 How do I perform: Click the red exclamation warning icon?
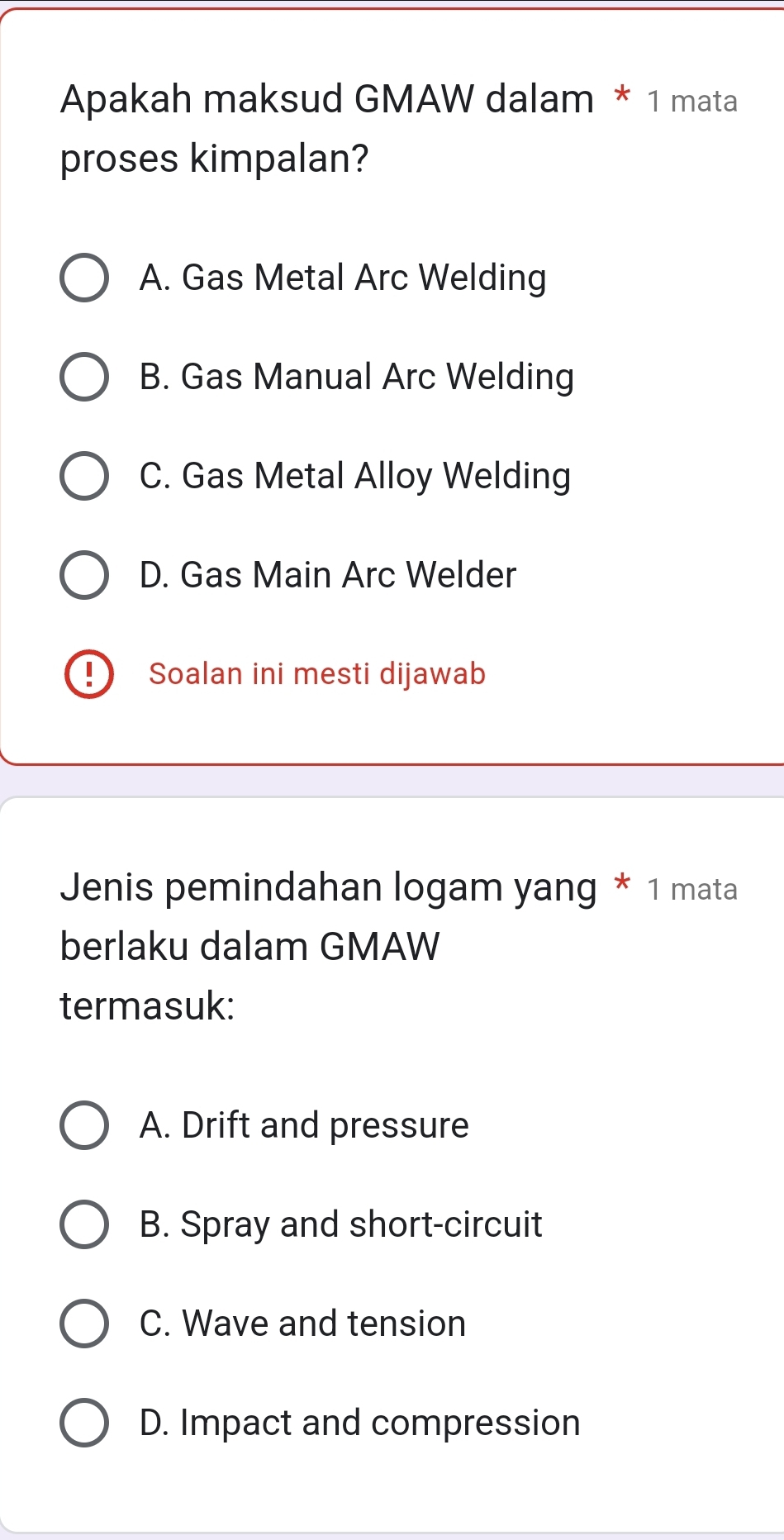[89, 674]
